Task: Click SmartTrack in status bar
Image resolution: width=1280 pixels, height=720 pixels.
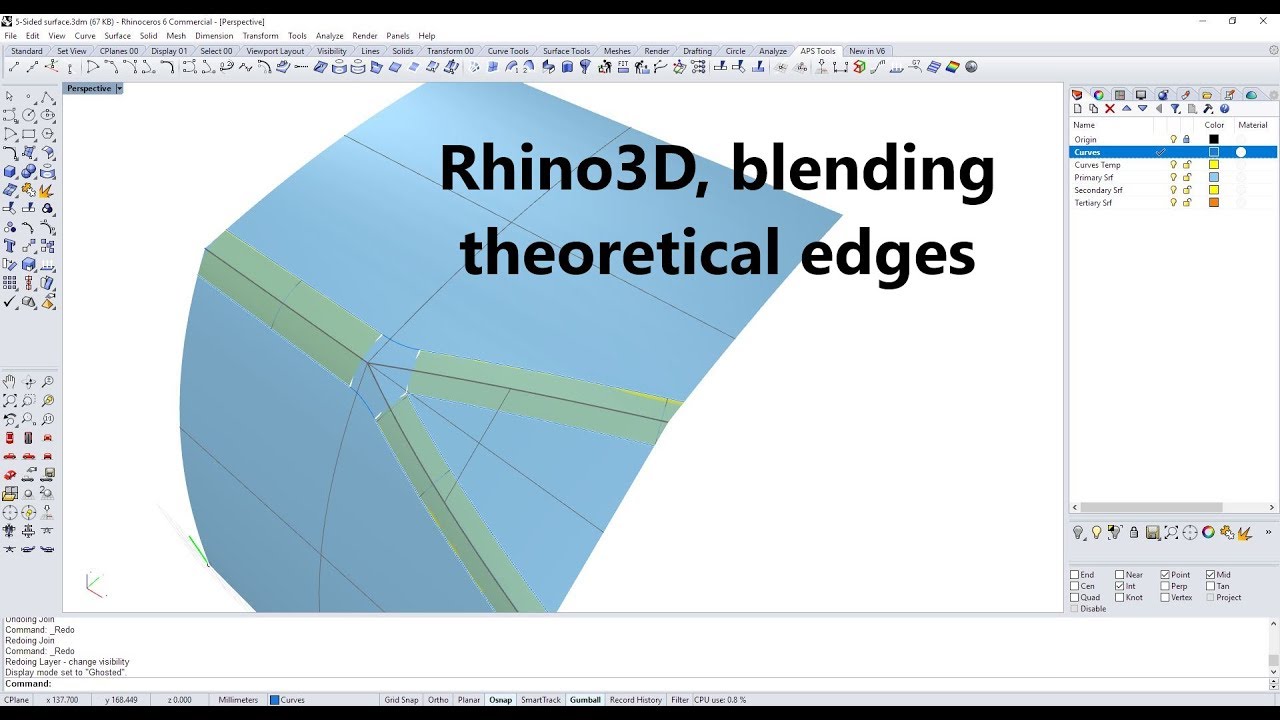Action: tap(541, 700)
